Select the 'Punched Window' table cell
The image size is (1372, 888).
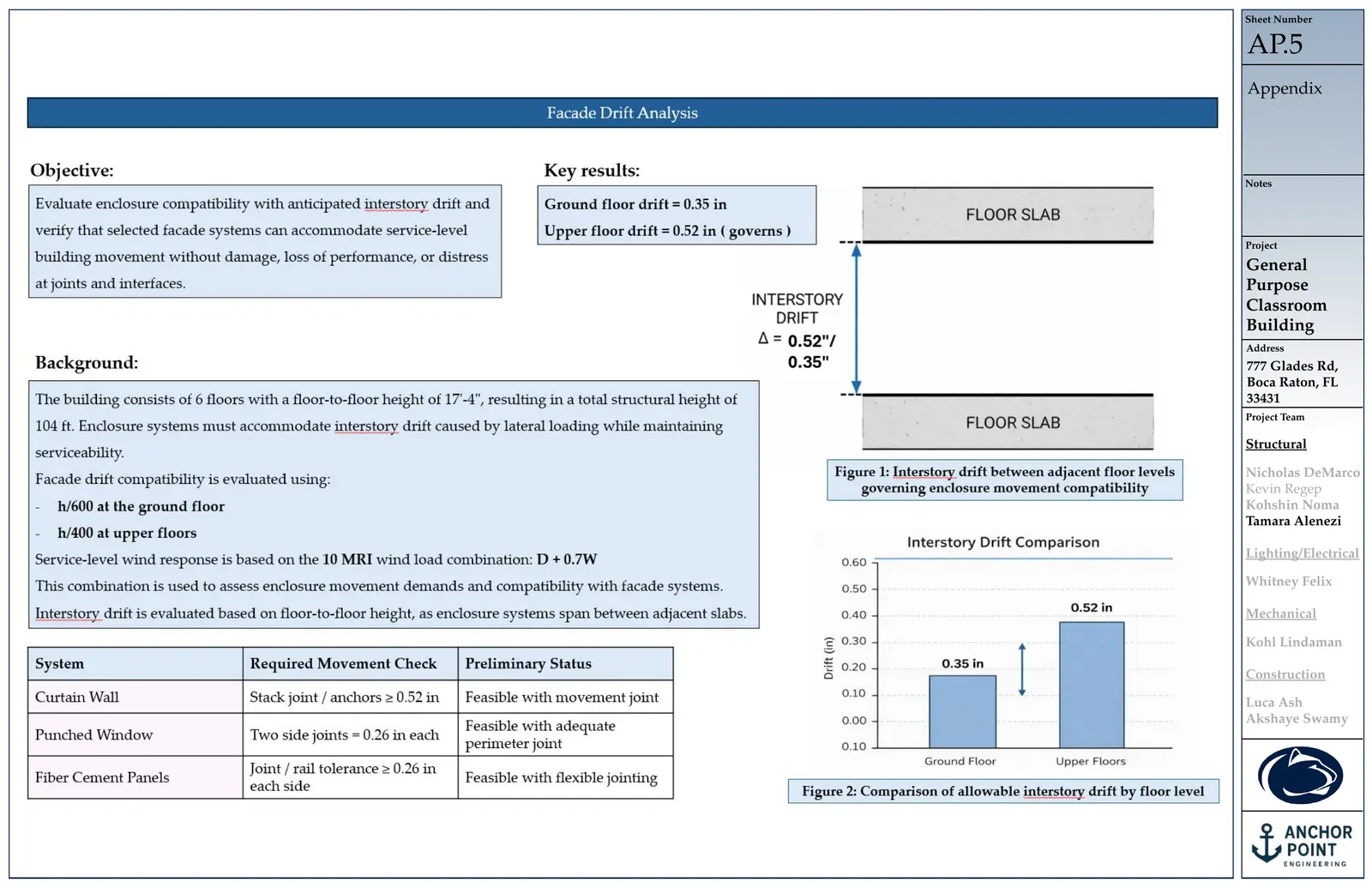(135, 734)
